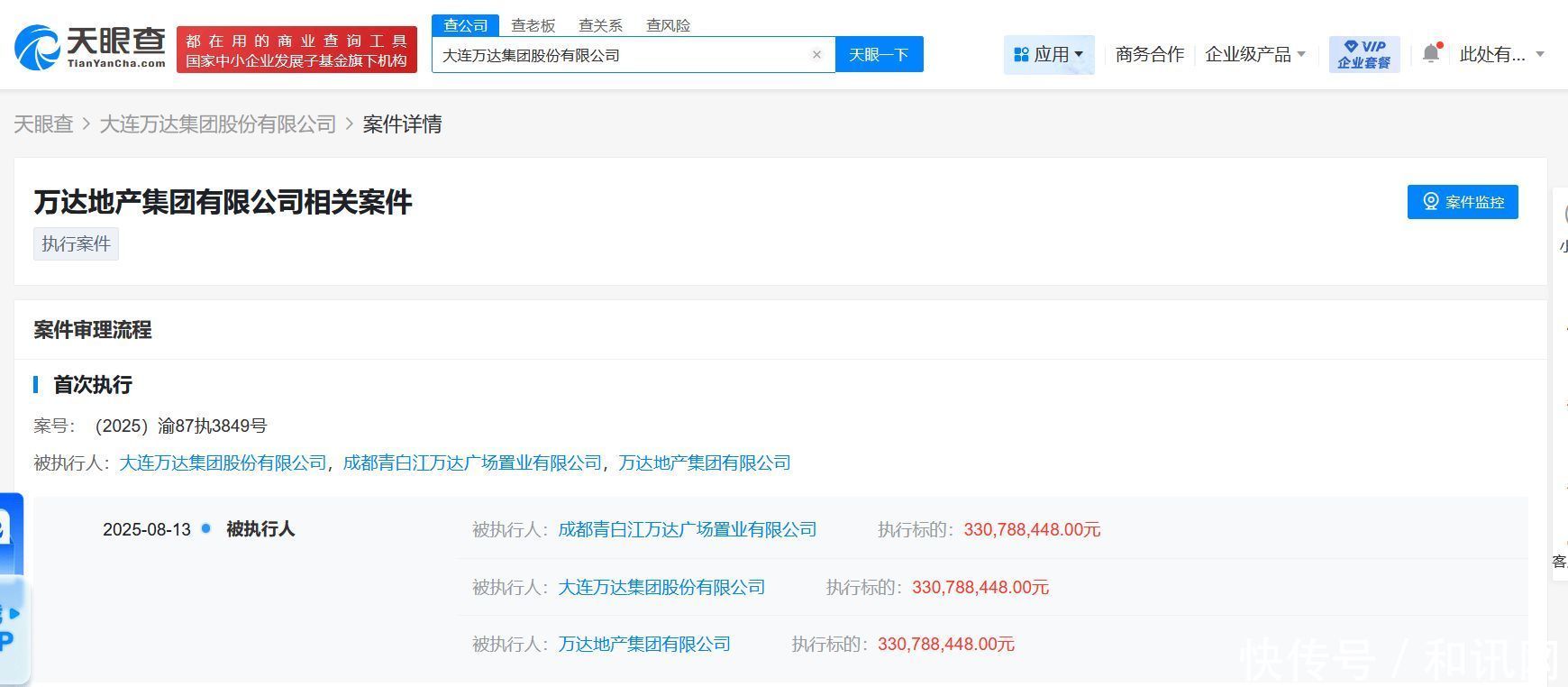Select the 查公司 tab
This screenshot has height=687, width=1568.
point(465,25)
